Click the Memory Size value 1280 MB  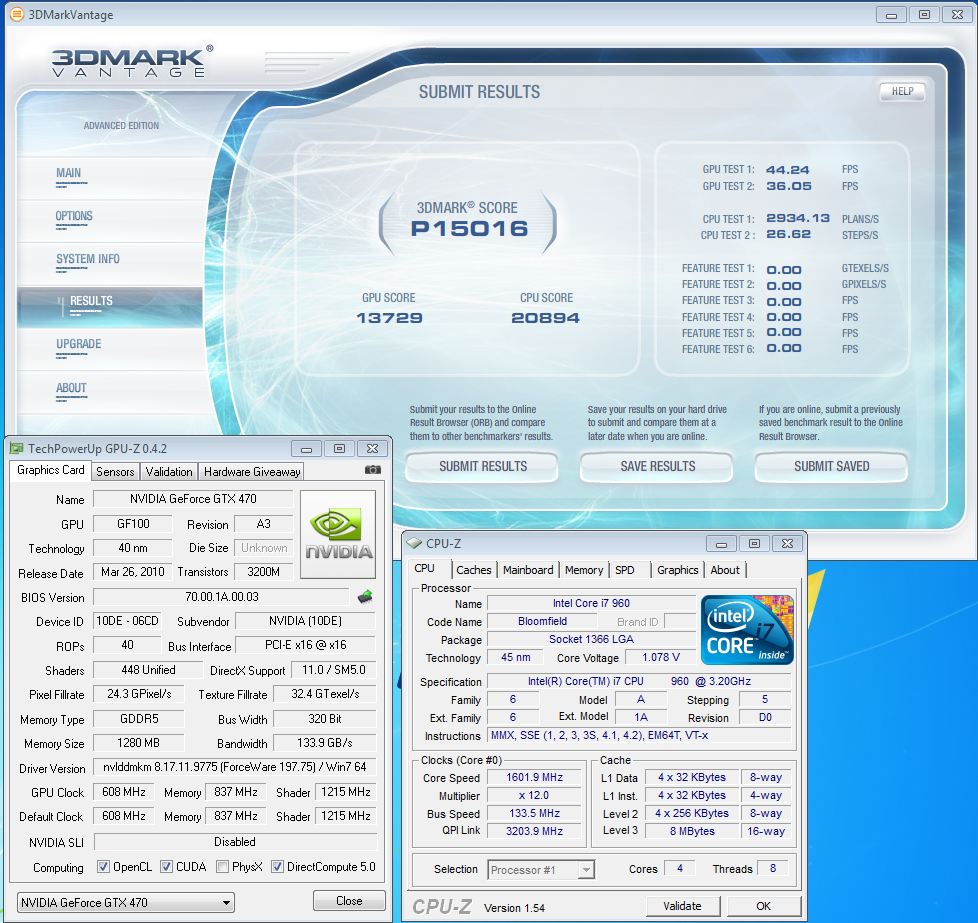pyautogui.click(x=138, y=743)
